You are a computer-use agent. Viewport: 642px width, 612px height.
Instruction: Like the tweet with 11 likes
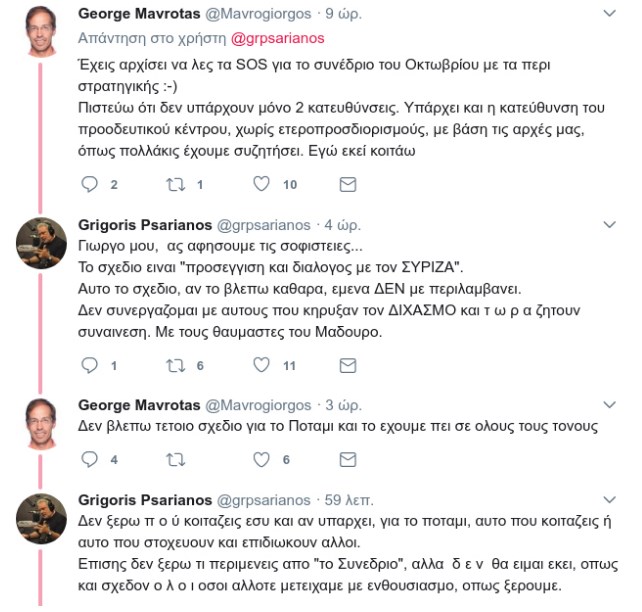click(x=261, y=365)
